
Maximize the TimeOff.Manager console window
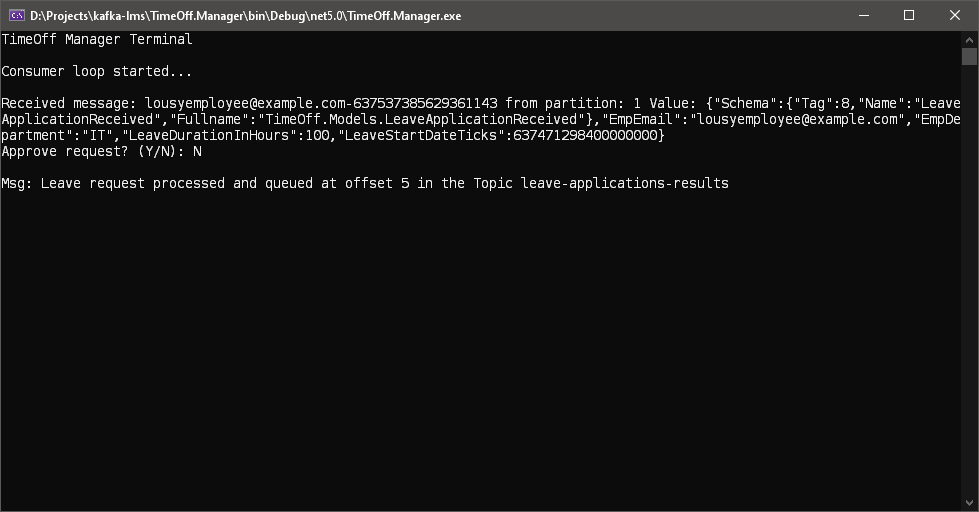[909, 15]
